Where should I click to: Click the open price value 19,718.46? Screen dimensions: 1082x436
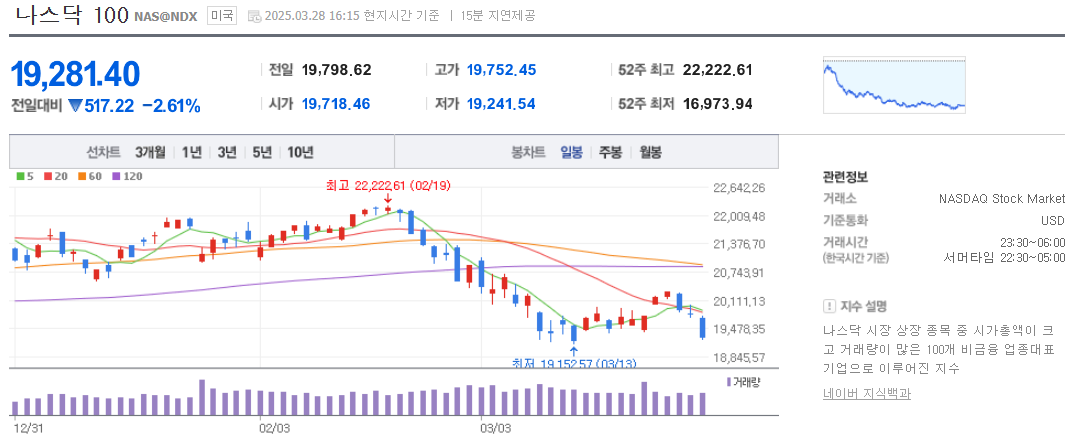336,104
